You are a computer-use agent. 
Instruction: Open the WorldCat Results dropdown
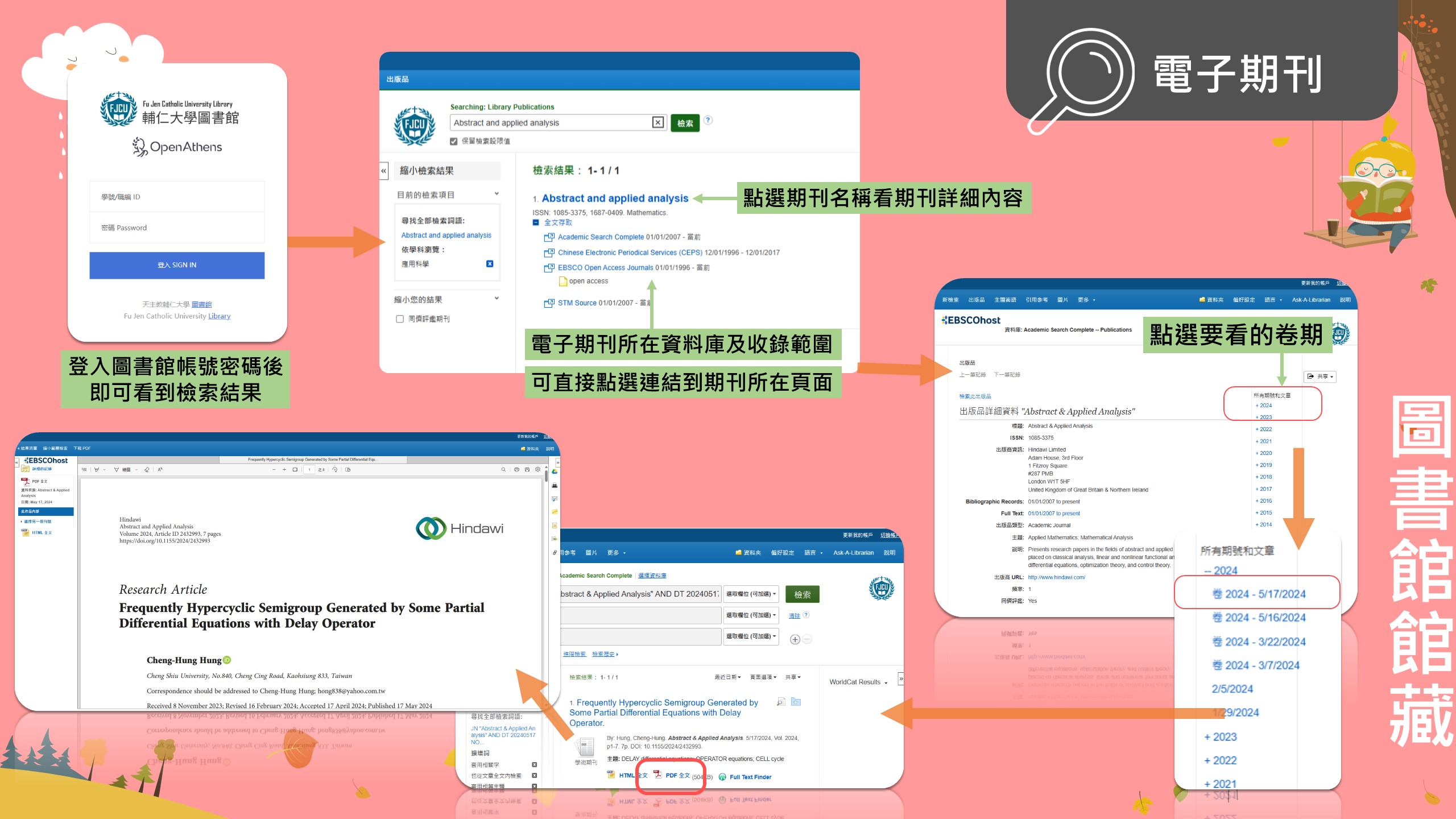point(858,682)
